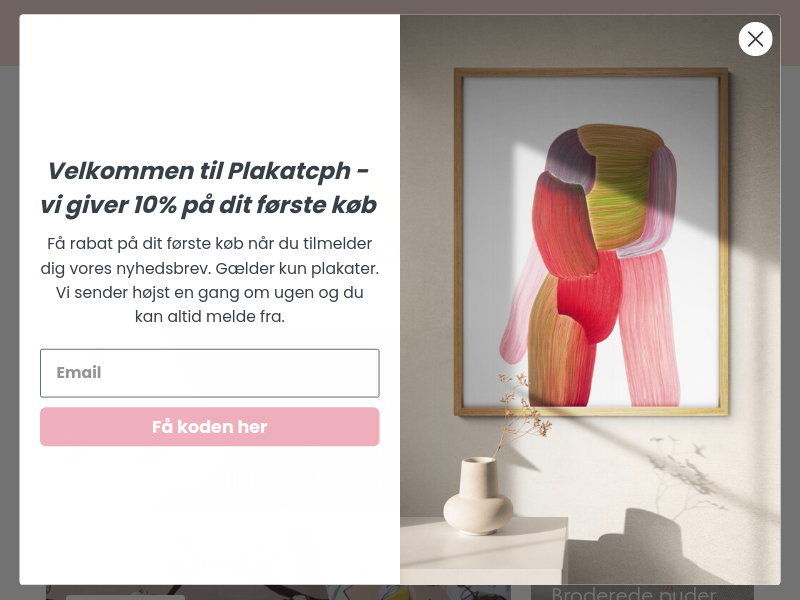Click the framed abstract poster artwork
Viewport: 800px width, 600px height.
click(x=591, y=242)
